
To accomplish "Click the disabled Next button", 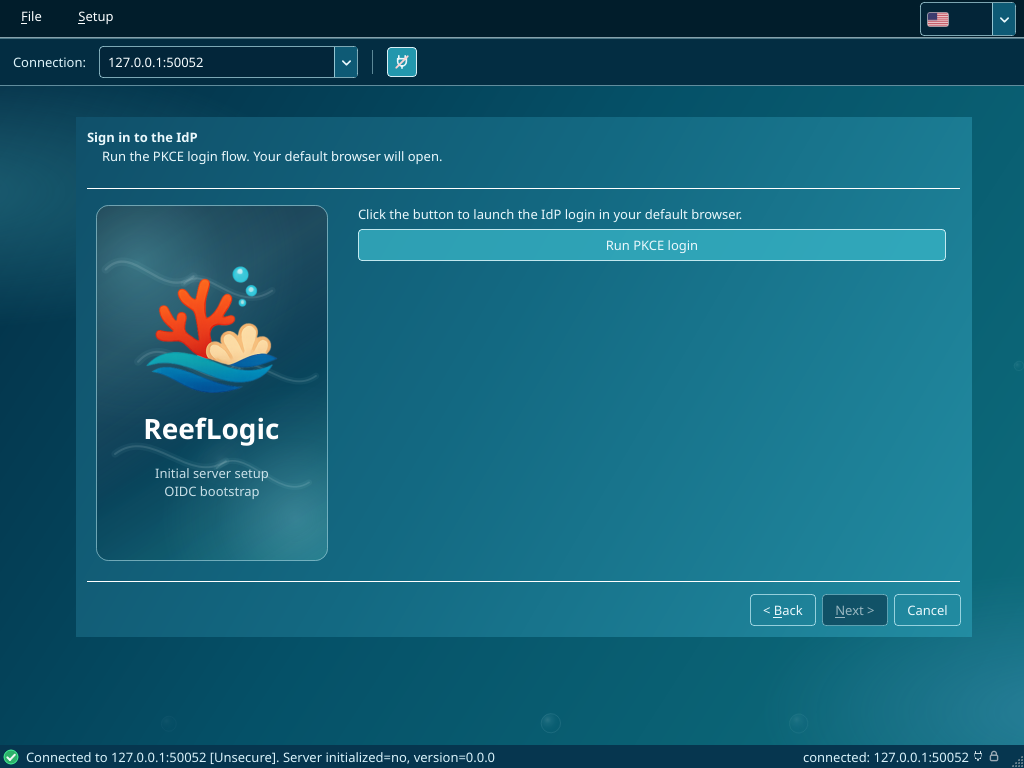I will tap(854, 610).
